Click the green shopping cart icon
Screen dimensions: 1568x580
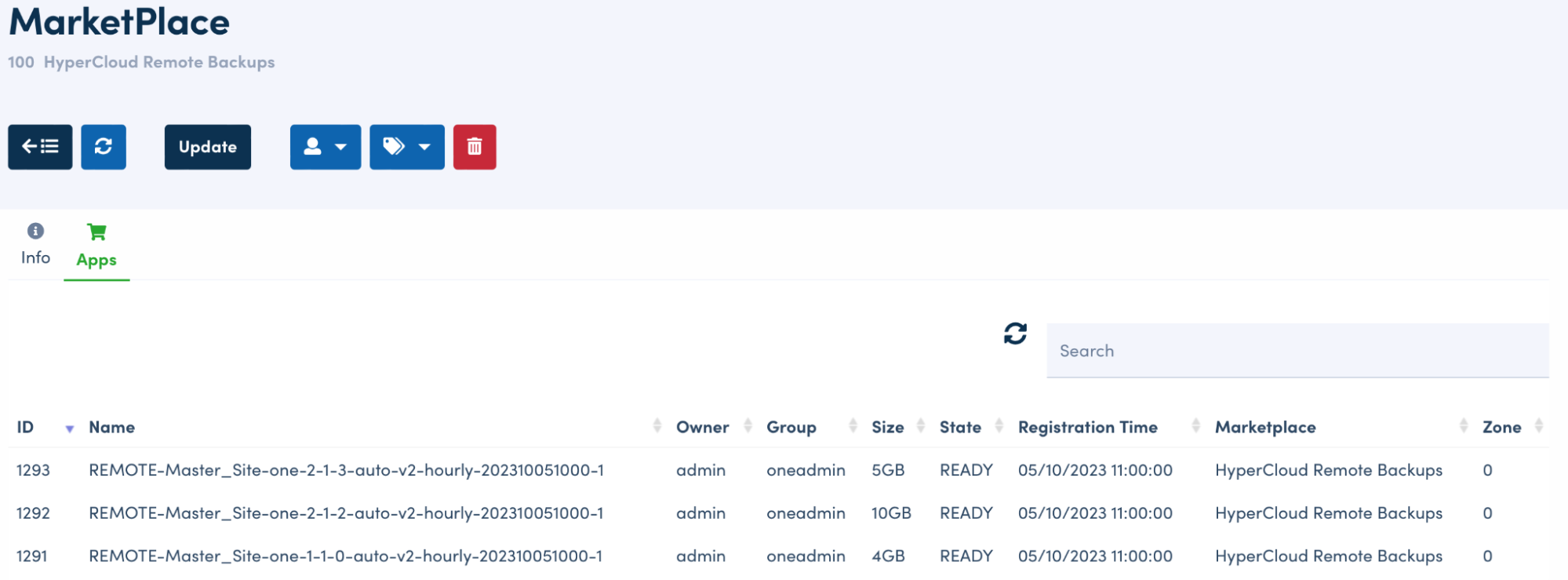[96, 232]
